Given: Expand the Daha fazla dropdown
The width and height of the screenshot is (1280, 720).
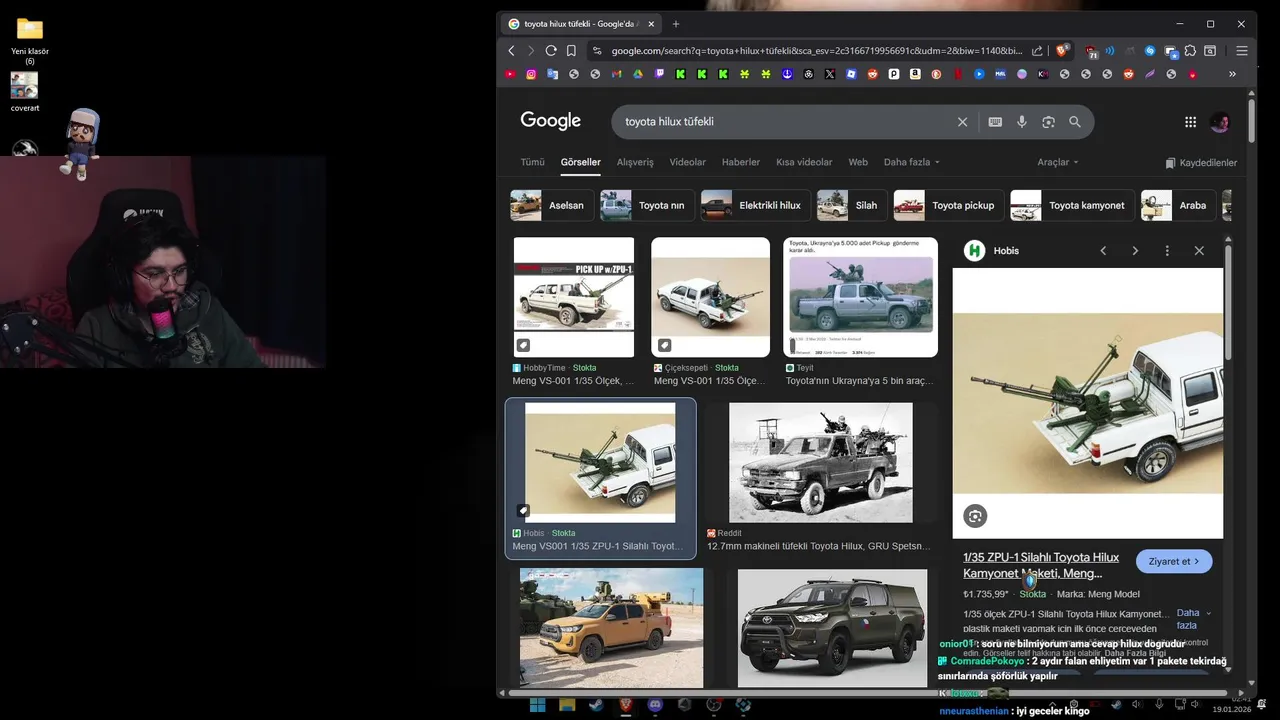Looking at the screenshot, I should (911, 162).
